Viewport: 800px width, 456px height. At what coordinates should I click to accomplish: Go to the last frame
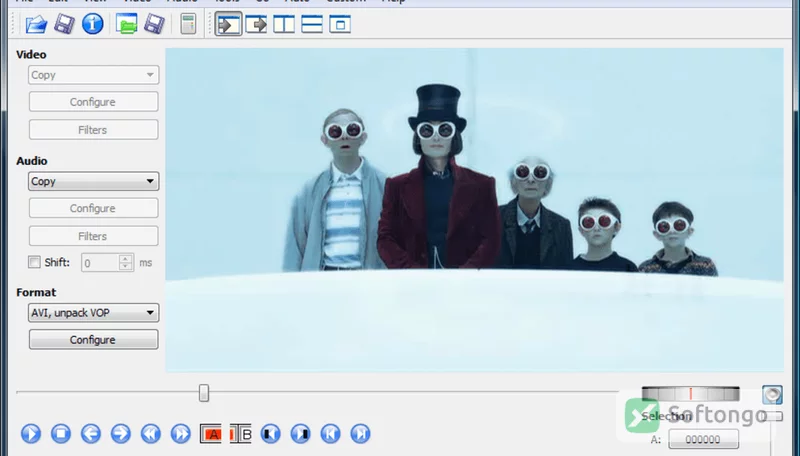click(360, 434)
